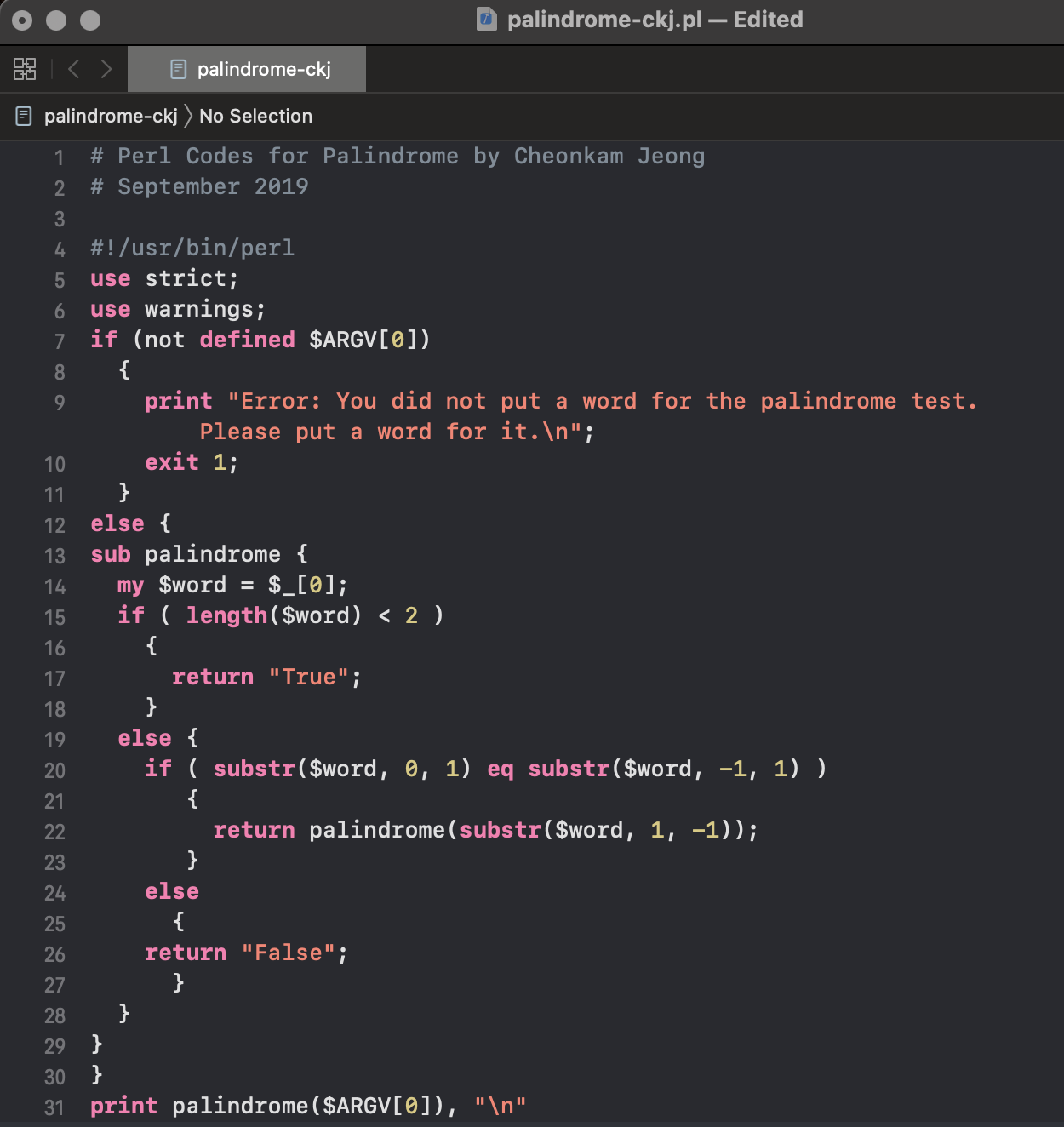Click the 'use strict;' line
Viewport: 1064px width, 1127px height.
(x=164, y=278)
